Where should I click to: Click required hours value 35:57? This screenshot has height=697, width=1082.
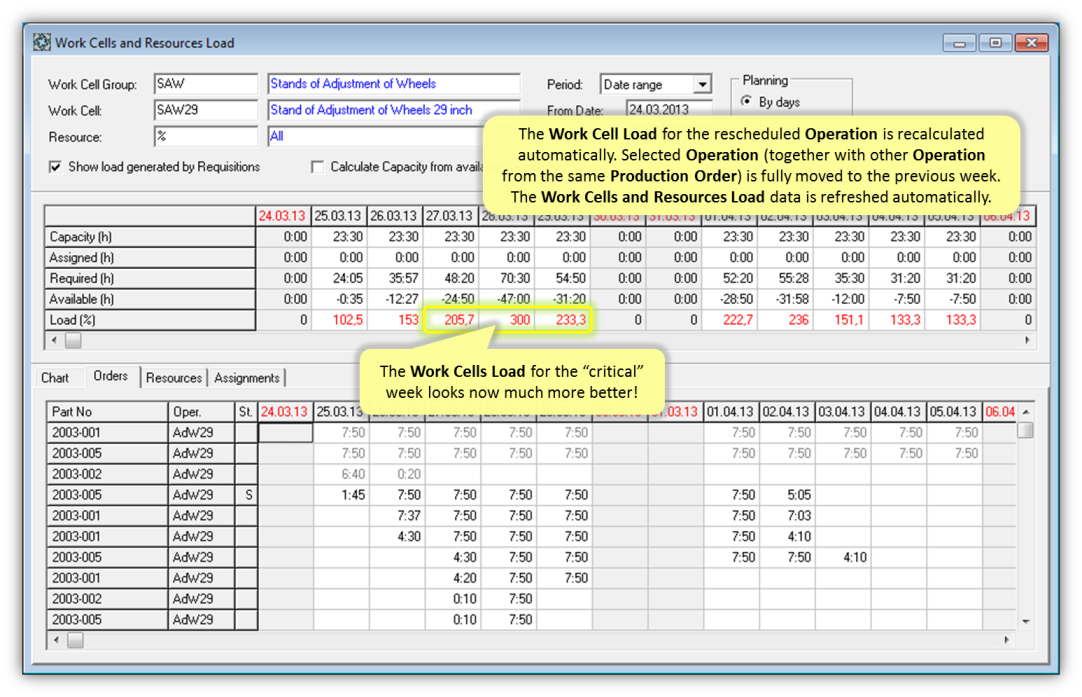point(394,278)
